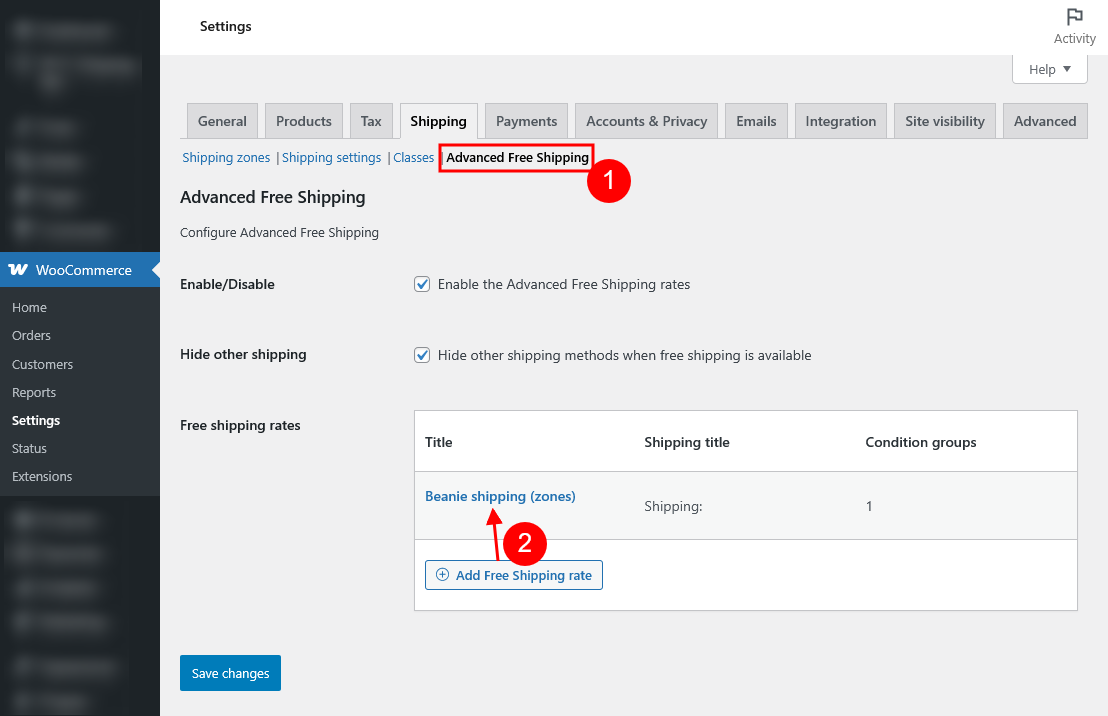
Task: Go to the Payments tab
Action: click(526, 121)
